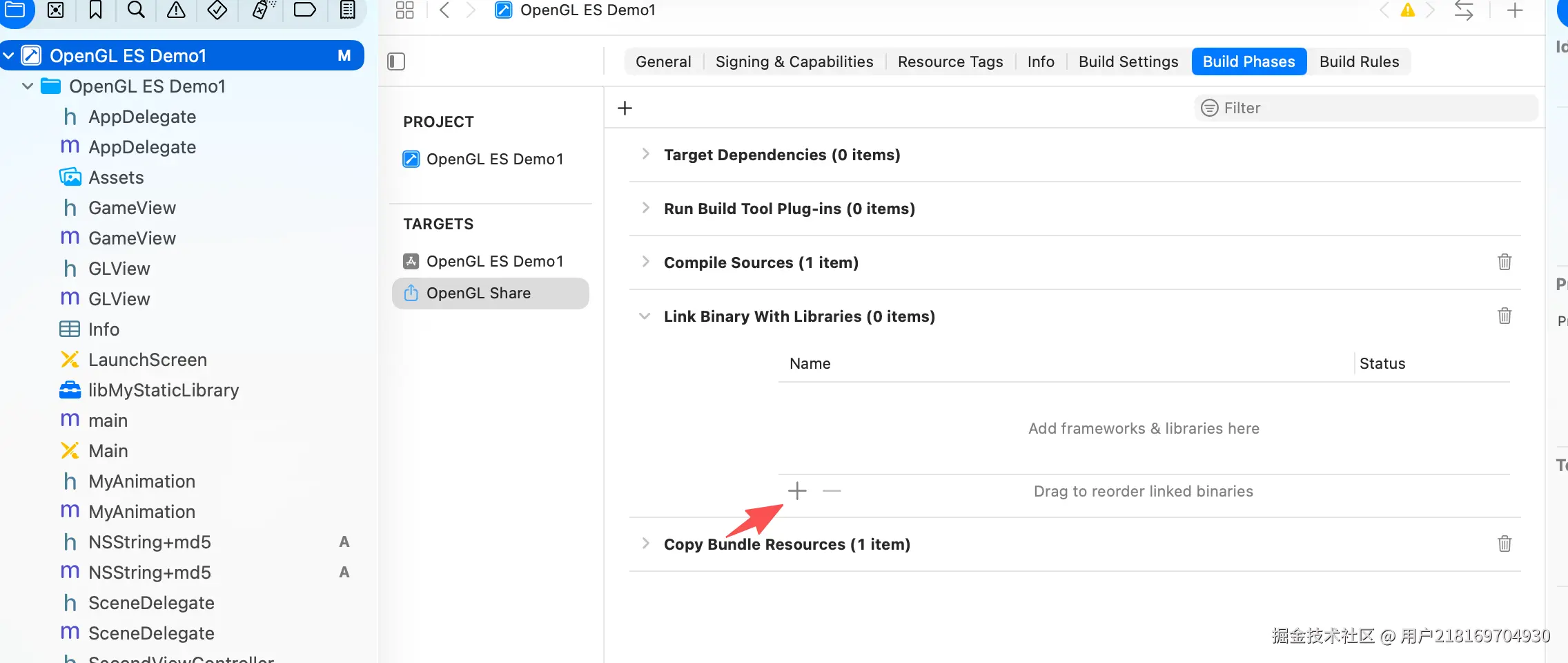The height and width of the screenshot is (663, 1568).
Task: Add a library with the plus button
Action: [797, 491]
